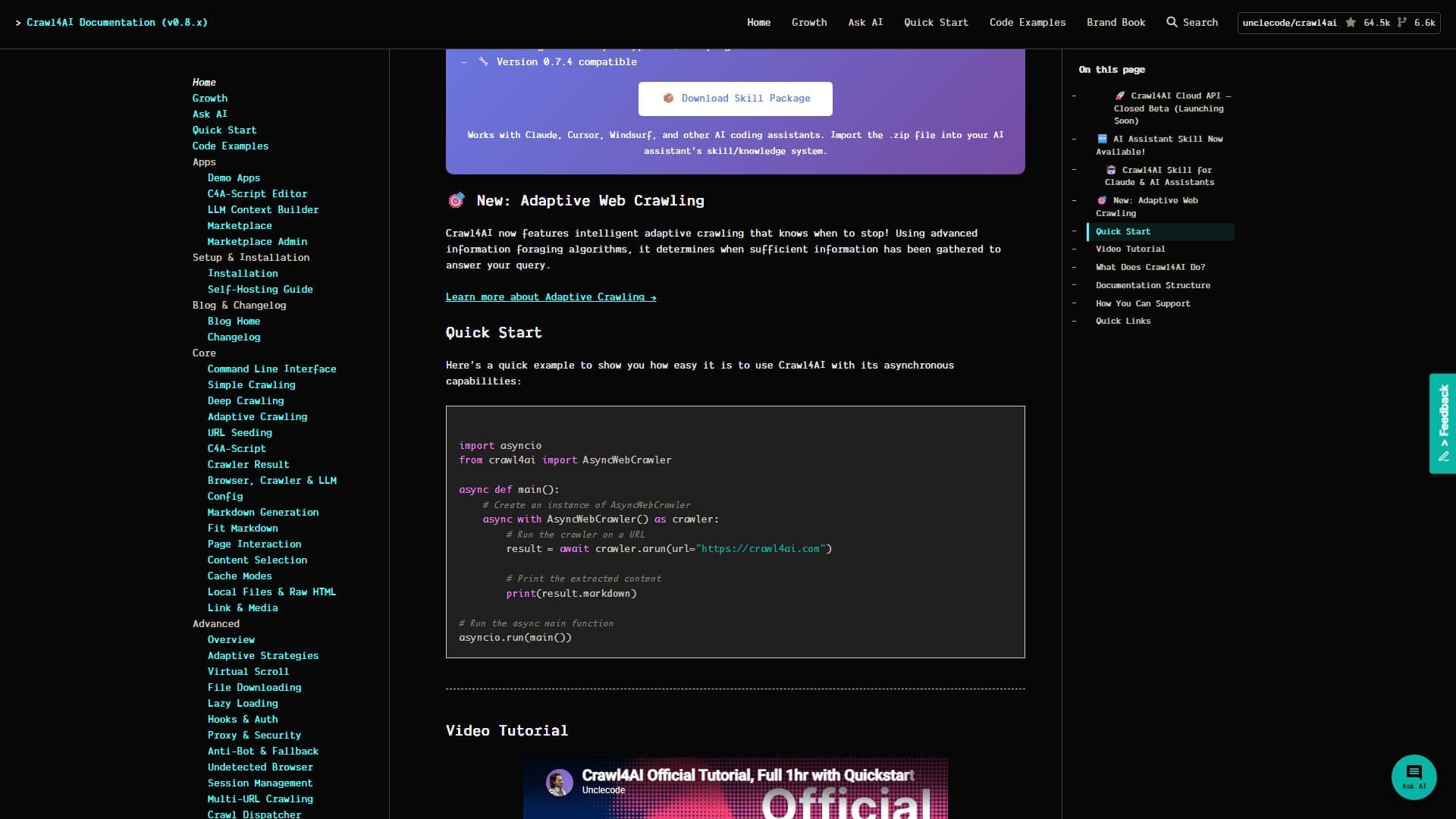The width and height of the screenshot is (1456, 819).
Task: Open Quick Start in top navigation
Action: click(x=936, y=23)
